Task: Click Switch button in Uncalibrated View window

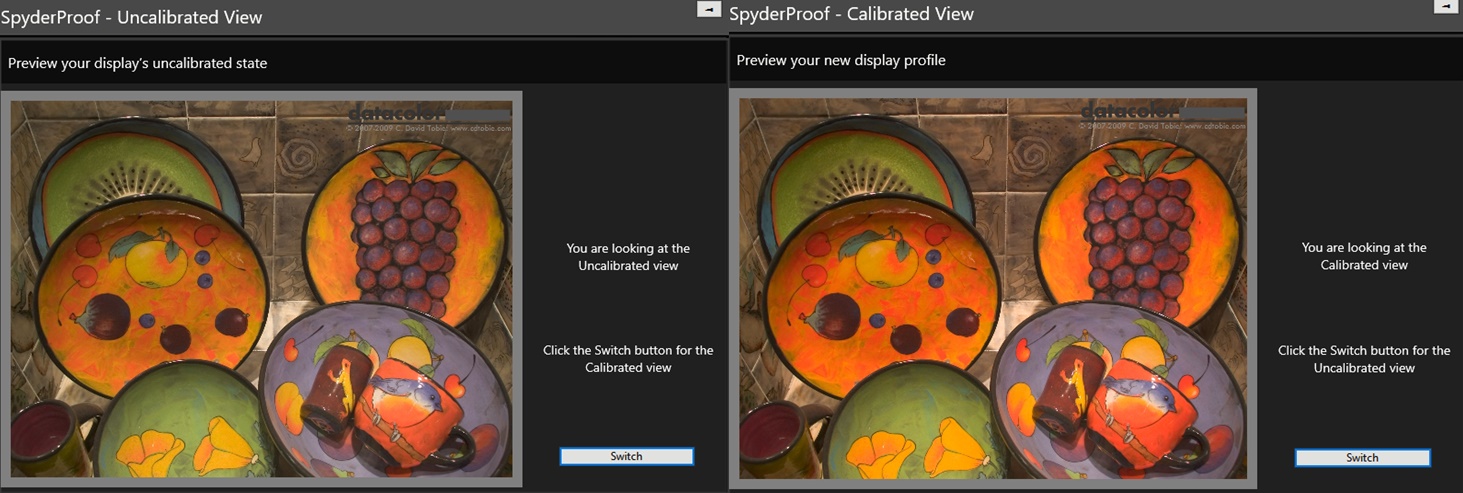Action: (626, 456)
